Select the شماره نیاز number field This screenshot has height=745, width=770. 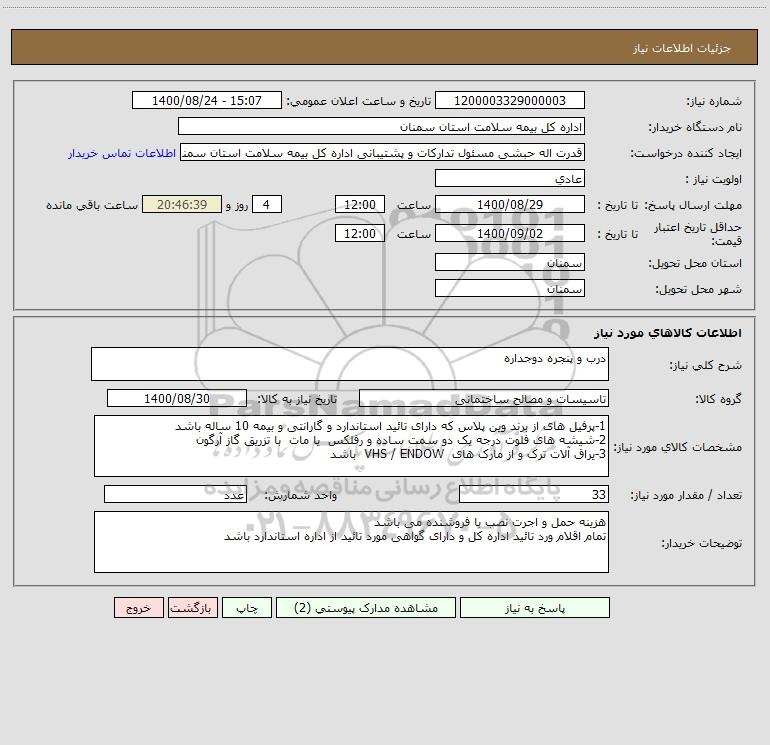[x=510, y=100]
